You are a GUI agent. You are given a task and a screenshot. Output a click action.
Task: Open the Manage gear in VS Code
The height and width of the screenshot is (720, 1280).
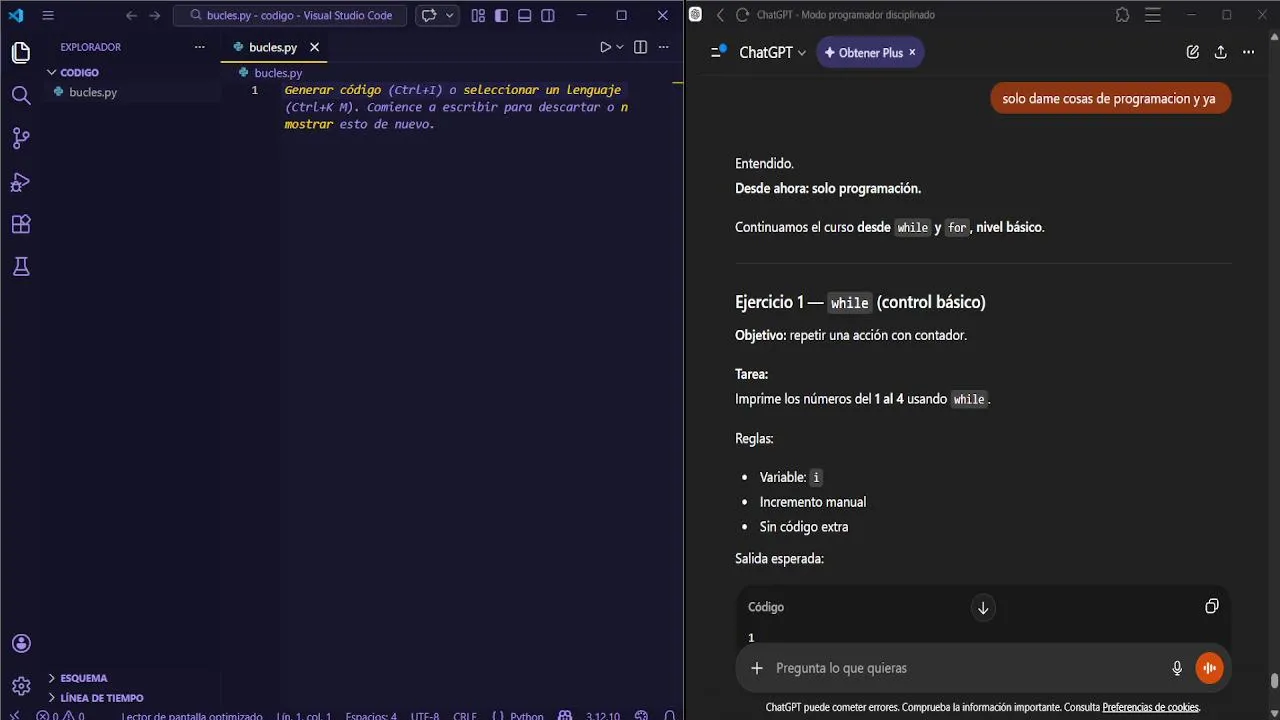click(x=21, y=686)
